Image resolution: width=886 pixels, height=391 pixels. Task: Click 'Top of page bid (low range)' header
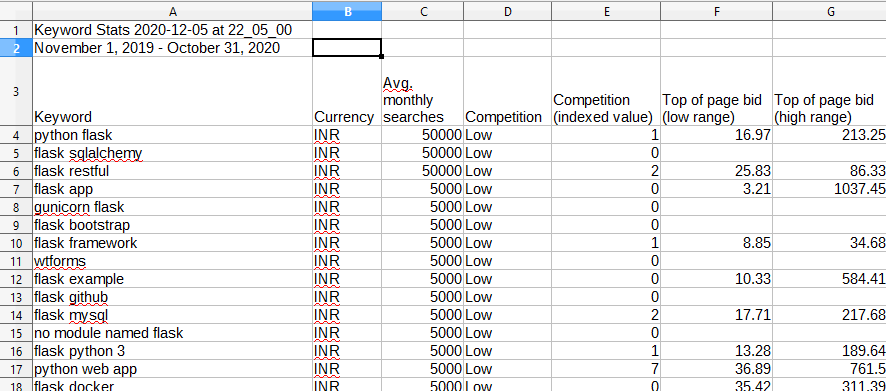click(x=716, y=92)
